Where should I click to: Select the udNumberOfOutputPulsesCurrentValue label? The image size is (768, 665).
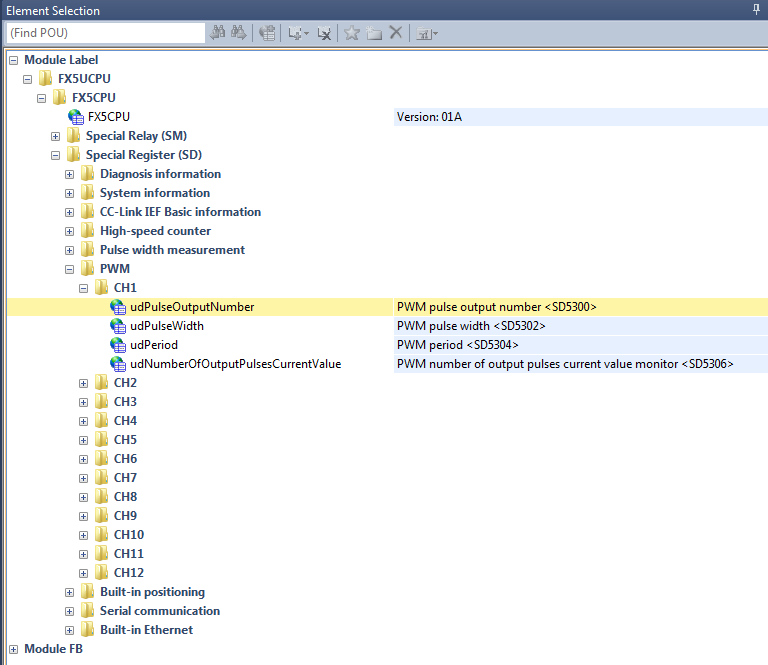pos(236,364)
